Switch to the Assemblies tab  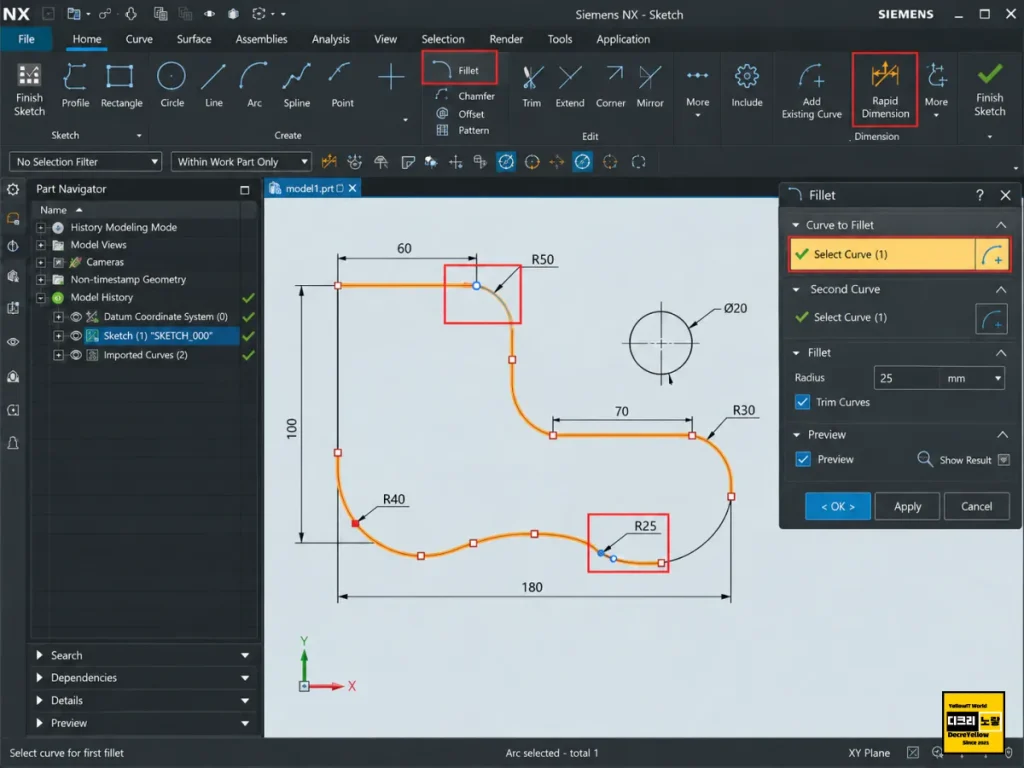coord(261,39)
